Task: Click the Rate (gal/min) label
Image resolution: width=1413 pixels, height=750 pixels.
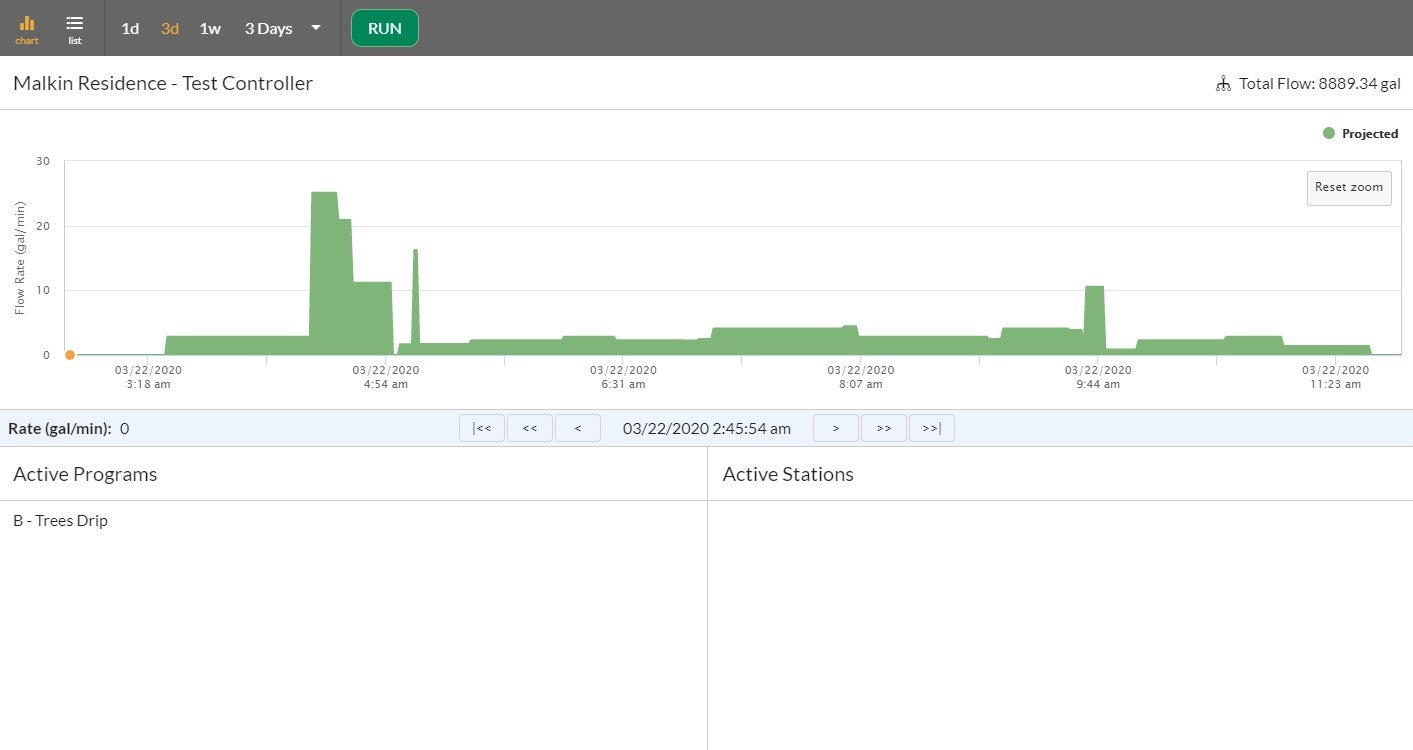Action: click(59, 429)
